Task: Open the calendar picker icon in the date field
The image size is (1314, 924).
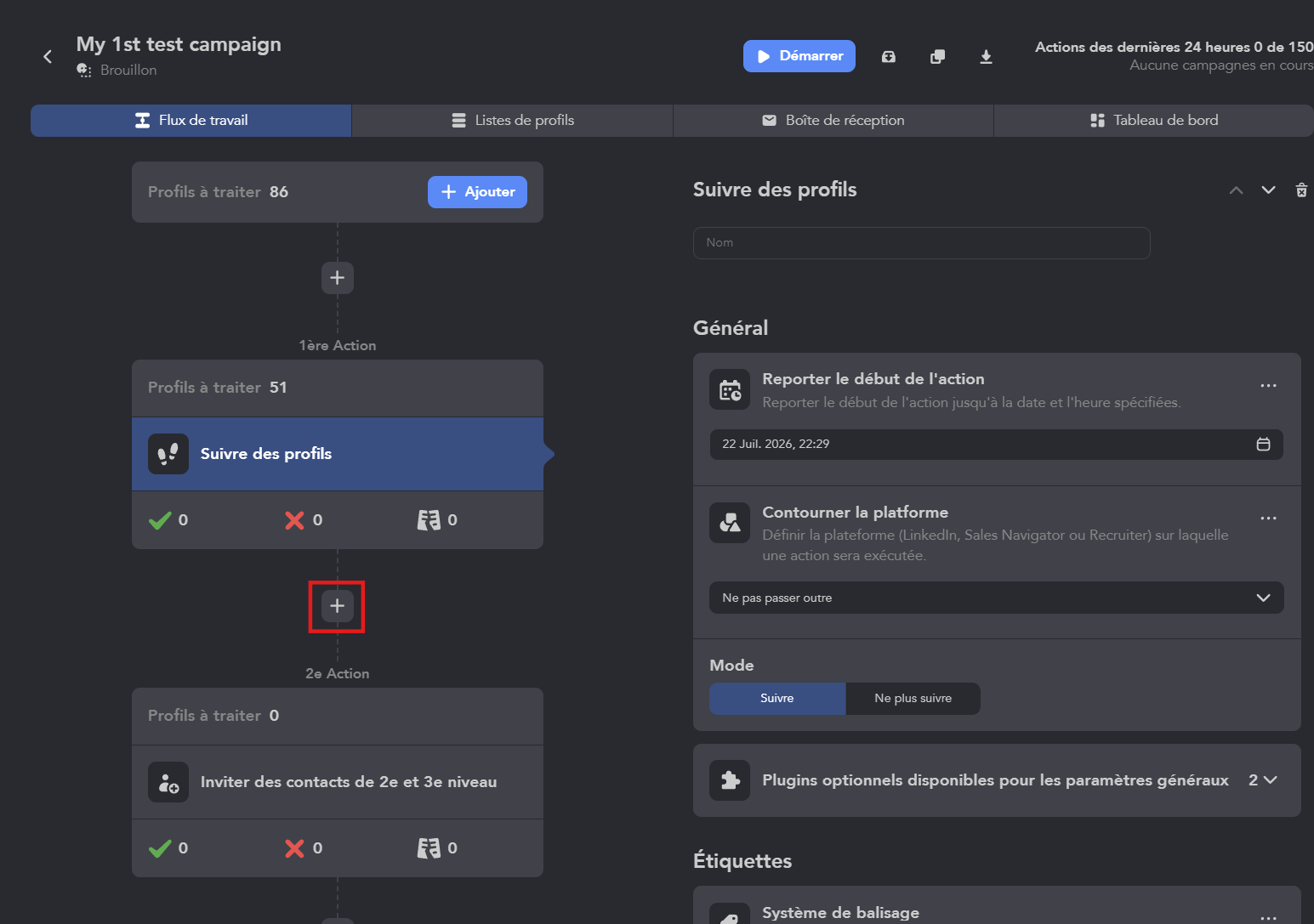Action: coord(1263,444)
